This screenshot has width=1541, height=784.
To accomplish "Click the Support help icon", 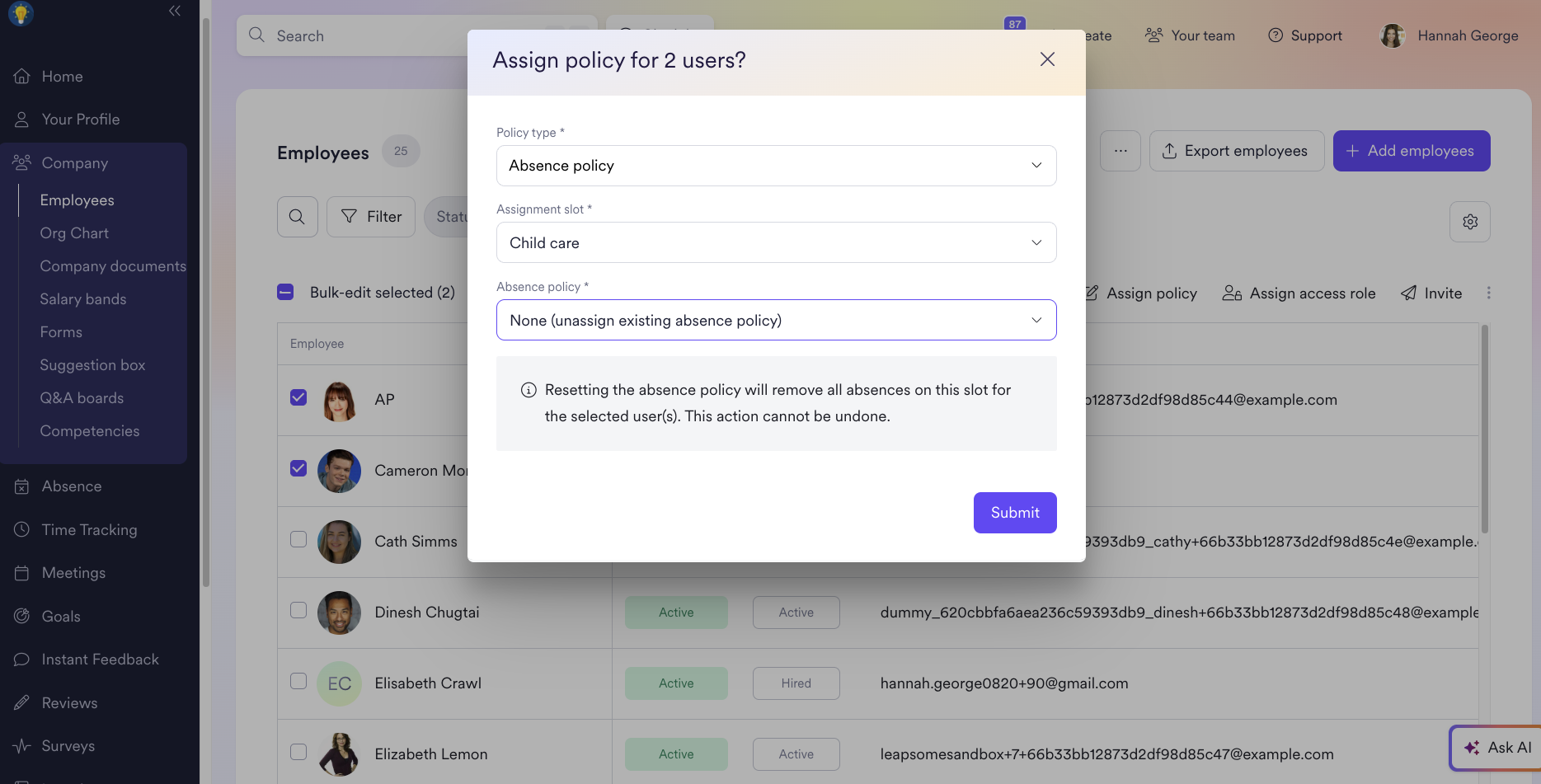I will point(1276,35).
